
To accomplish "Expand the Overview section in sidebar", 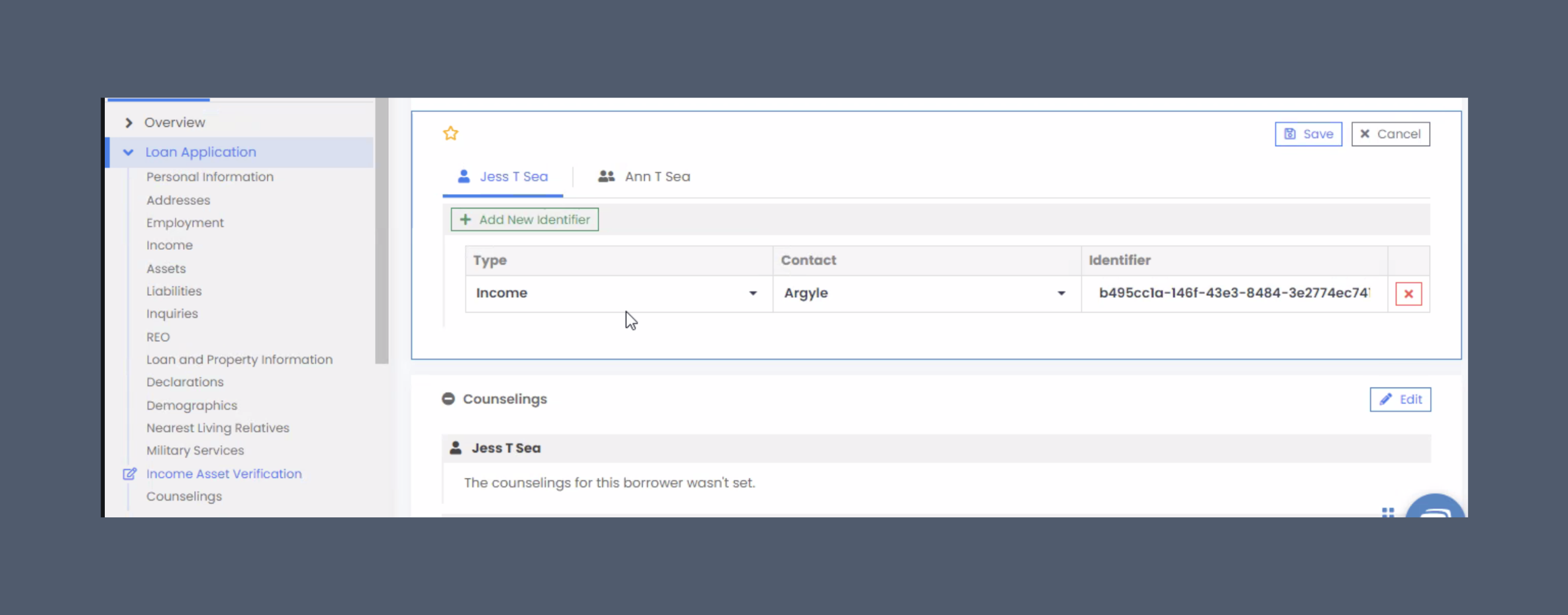I will tap(129, 122).
